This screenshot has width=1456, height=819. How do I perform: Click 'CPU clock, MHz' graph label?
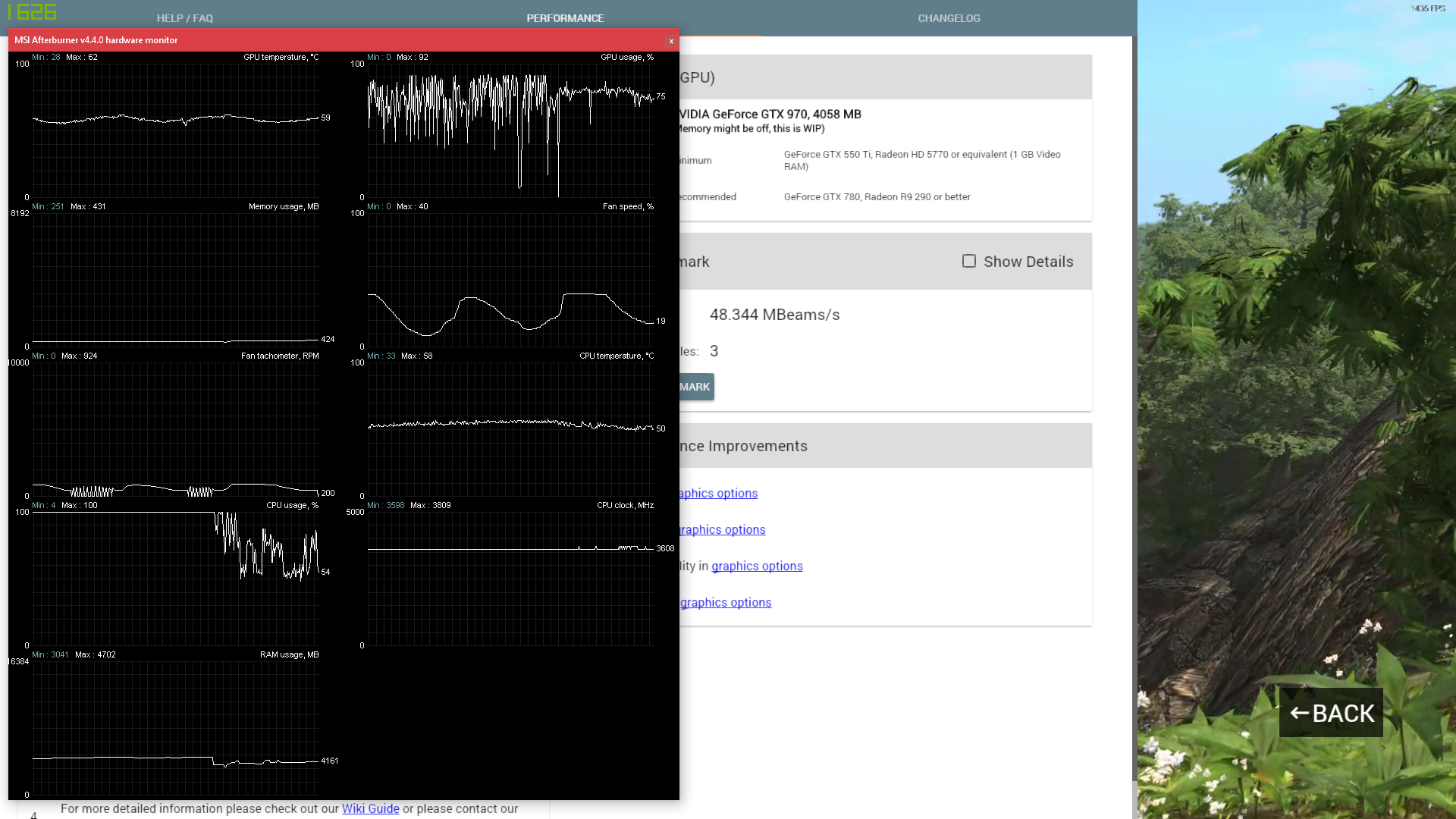point(625,505)
